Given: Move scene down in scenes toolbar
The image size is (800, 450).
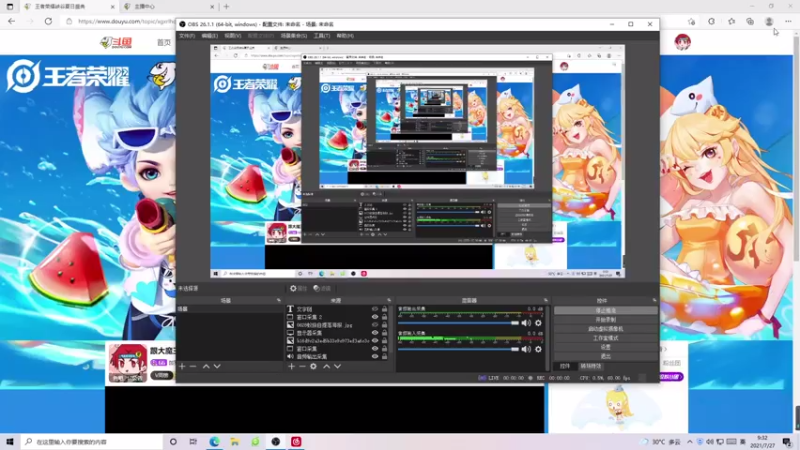Looking at the screenshot, I should (217, 366).
